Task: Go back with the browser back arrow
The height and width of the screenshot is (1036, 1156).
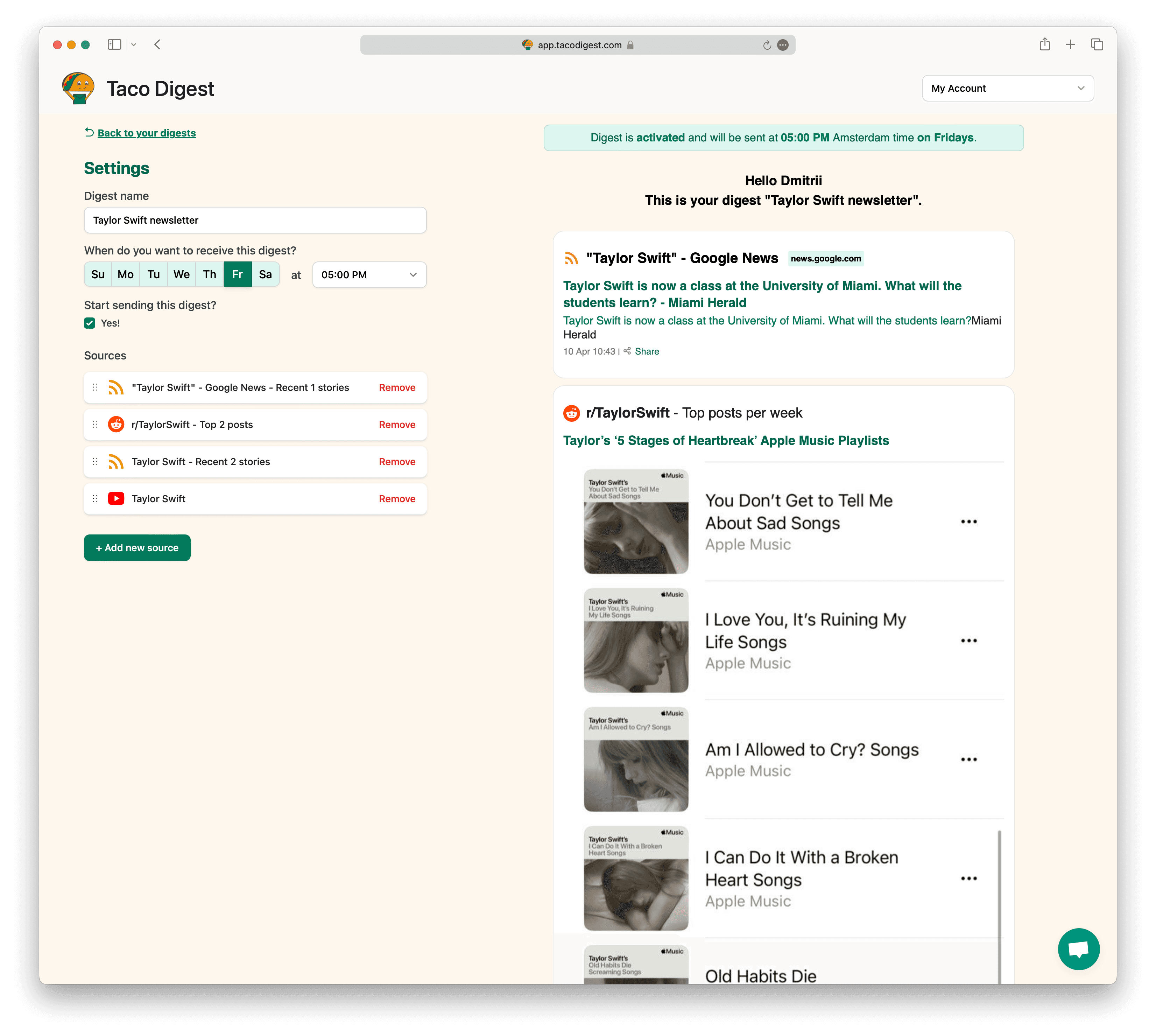Action: (157, 44)
